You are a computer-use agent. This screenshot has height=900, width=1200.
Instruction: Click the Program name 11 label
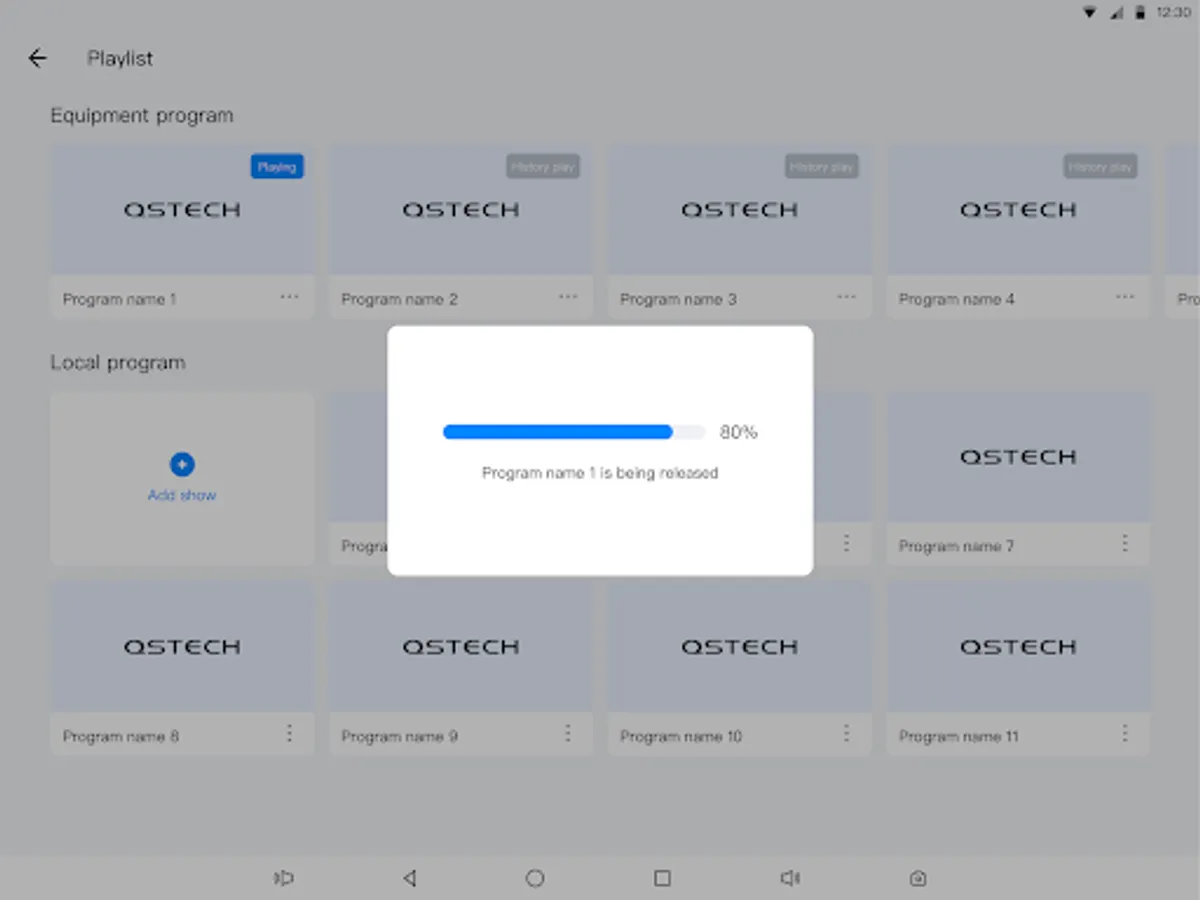(959, 736)
